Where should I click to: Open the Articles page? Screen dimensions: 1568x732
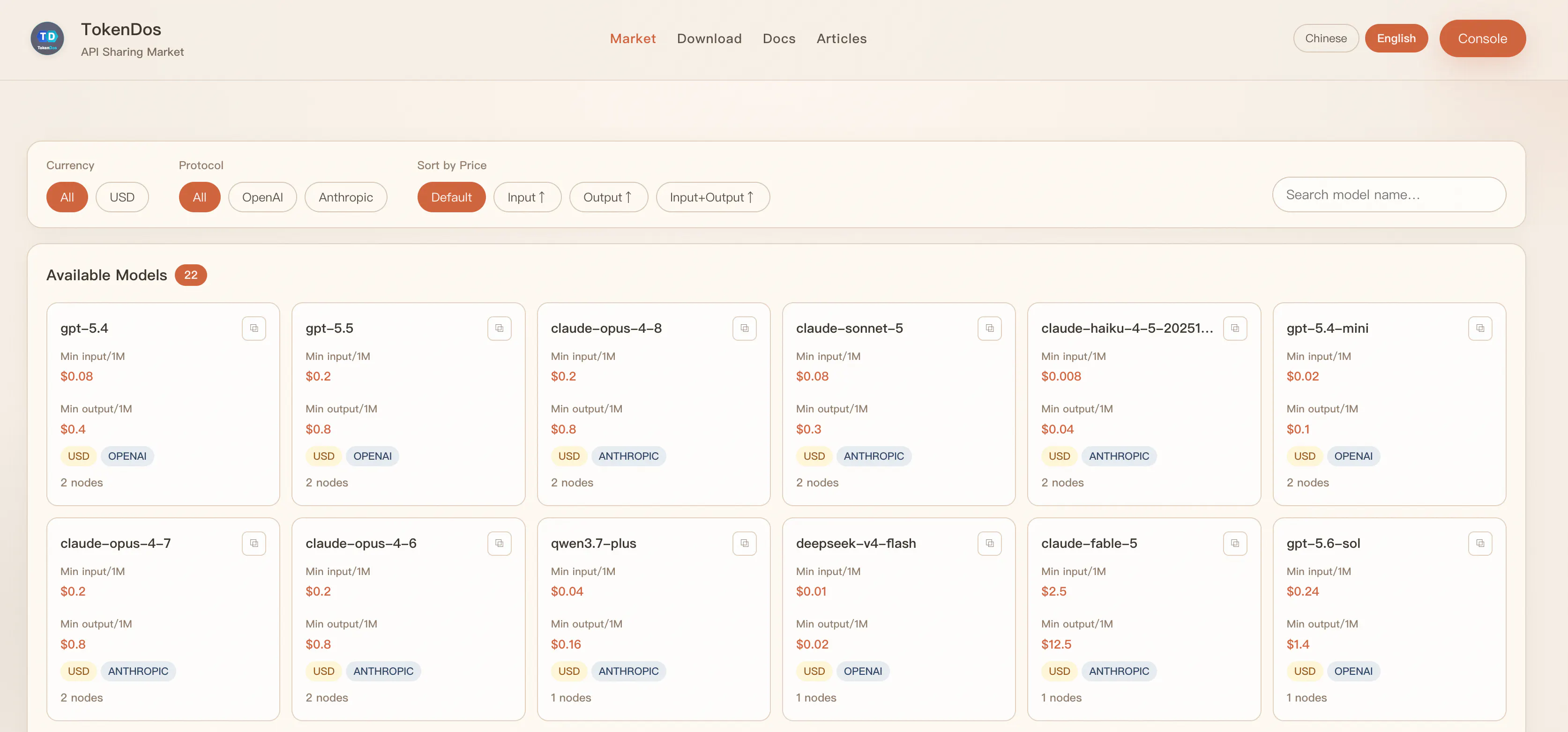coord(841,38)
